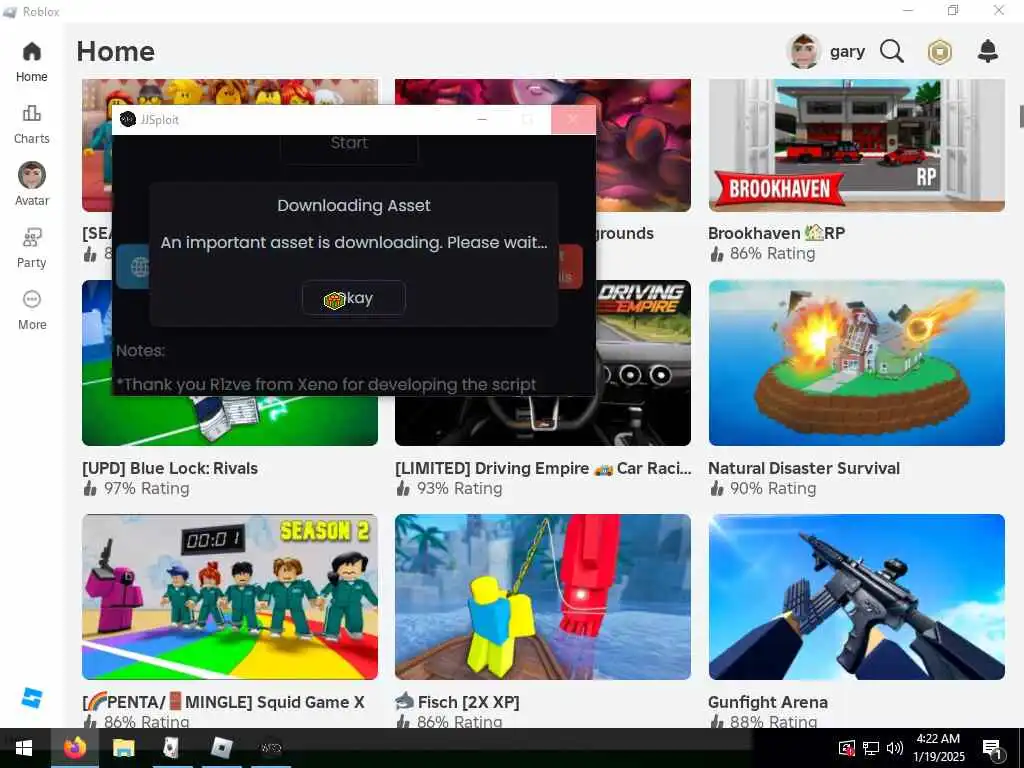1024x768 pixels.
Task: Click the JJSploit title bar logo icon
Action: (128, 120)
